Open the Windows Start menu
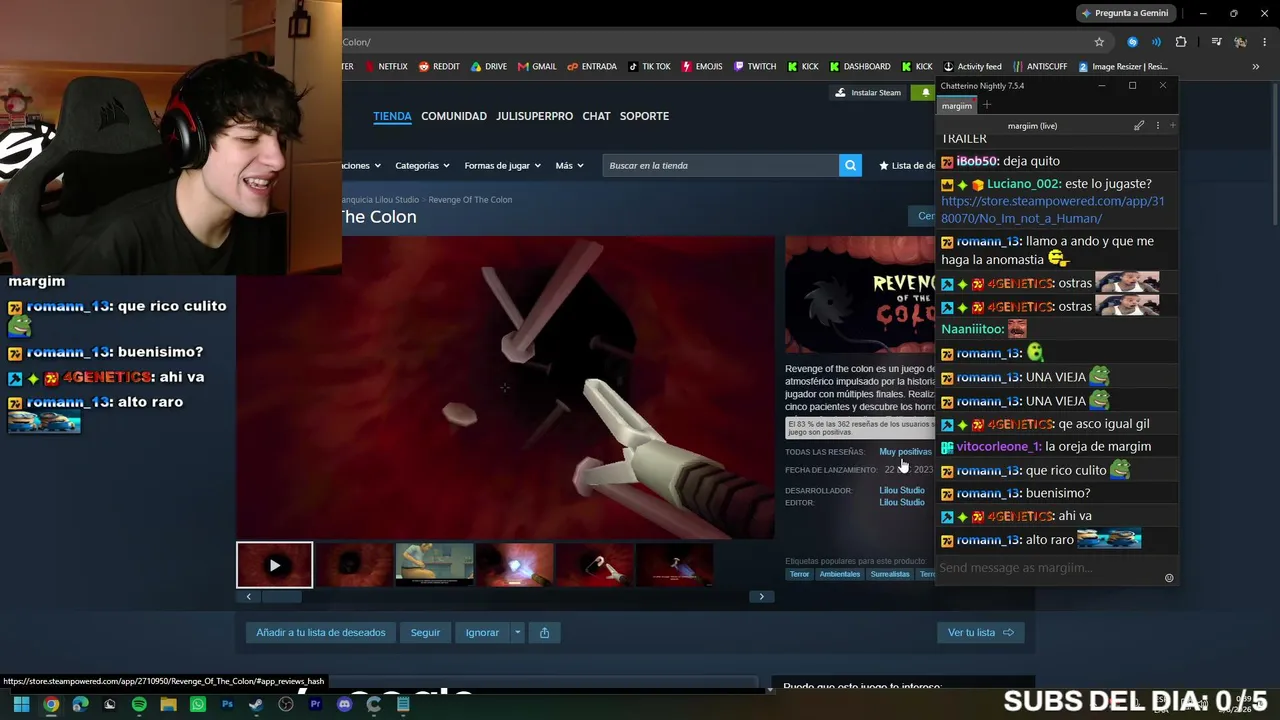 coord(21,704)
